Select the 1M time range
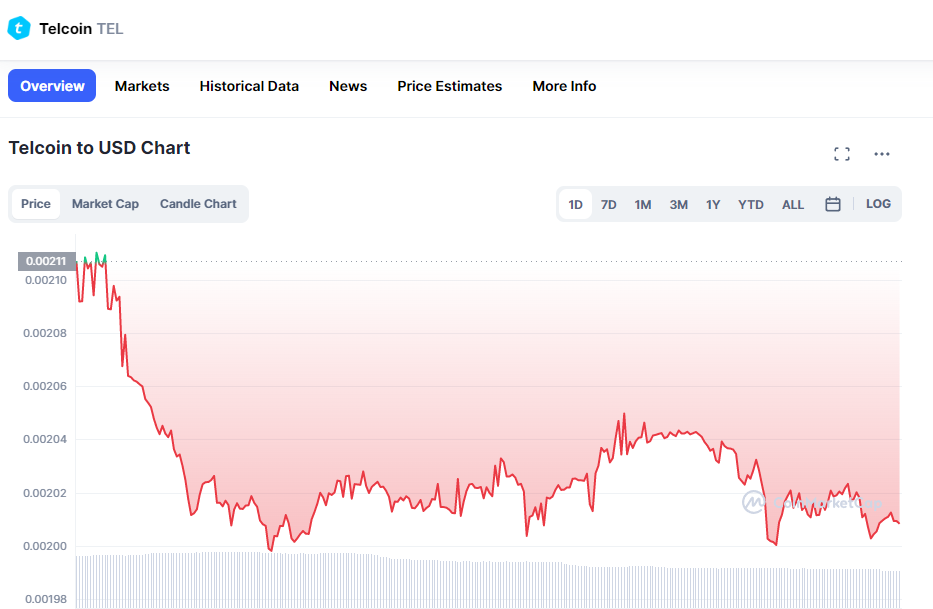 point(643,204)
